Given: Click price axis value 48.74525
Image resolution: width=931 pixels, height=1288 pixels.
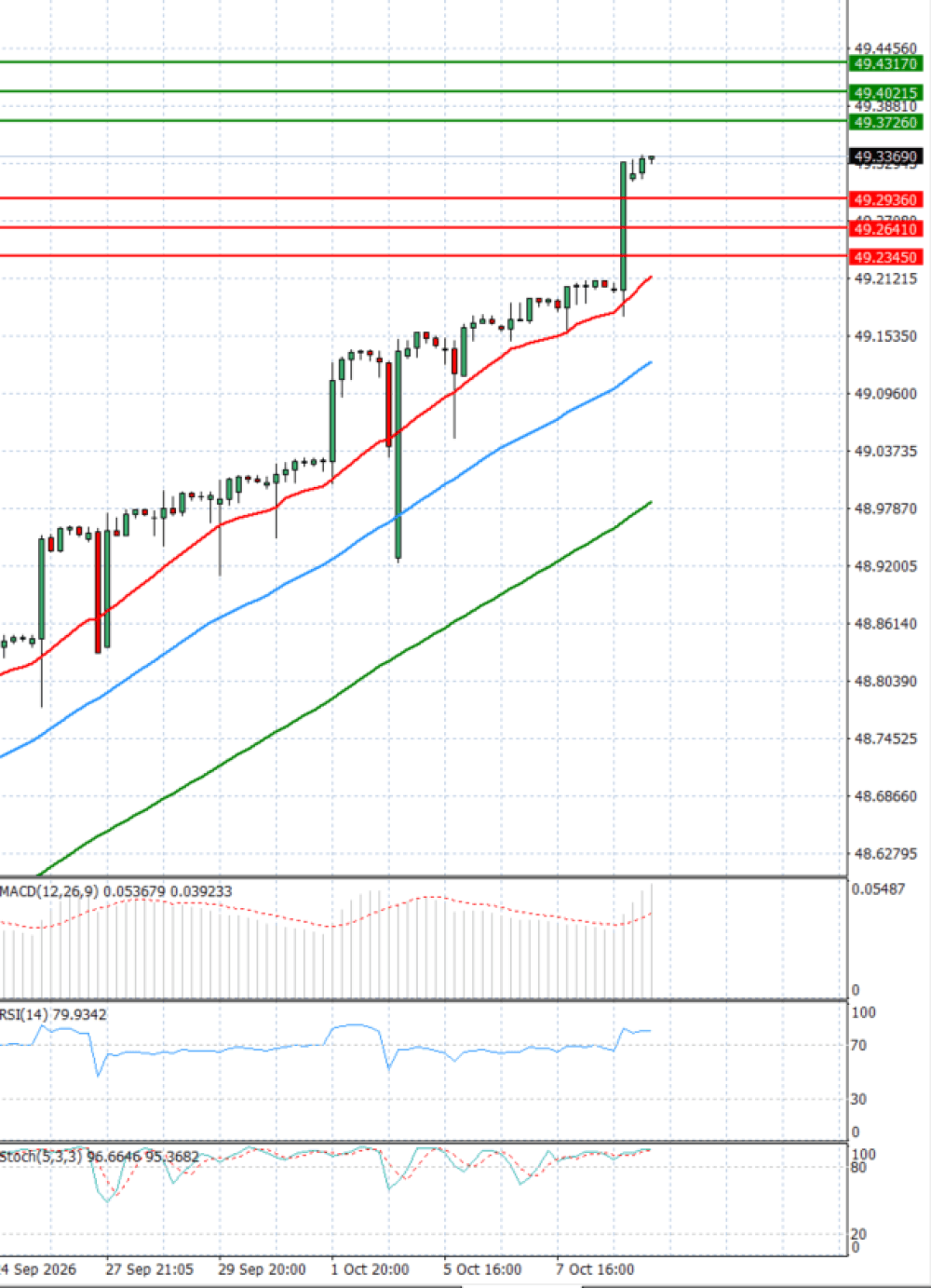Looking at the screenshot, I should [885, 739].
